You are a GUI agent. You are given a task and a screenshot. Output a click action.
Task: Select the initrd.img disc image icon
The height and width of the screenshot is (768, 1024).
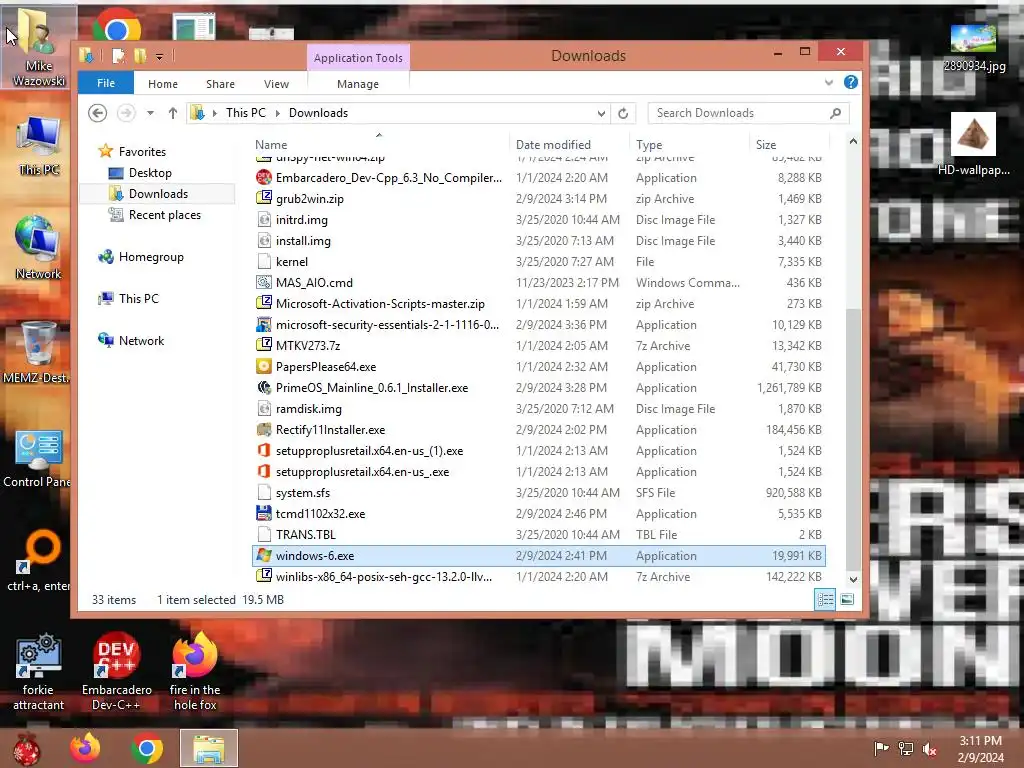coord(264,219)
